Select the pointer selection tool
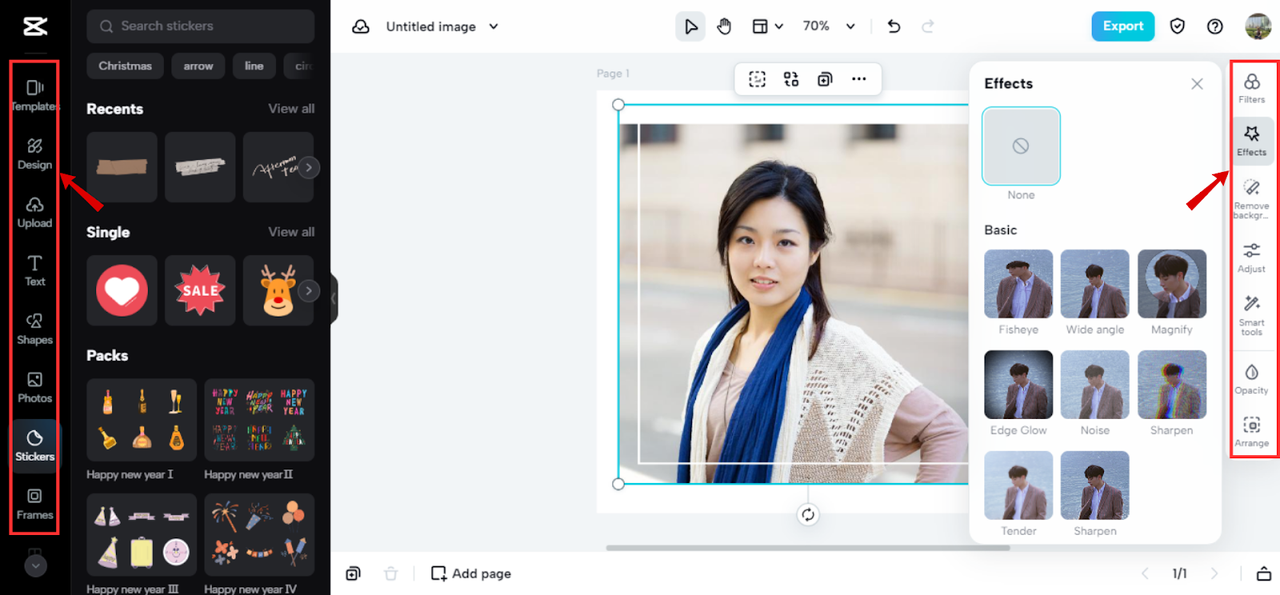Viewport: 1280px width, 595px height. 690,26
